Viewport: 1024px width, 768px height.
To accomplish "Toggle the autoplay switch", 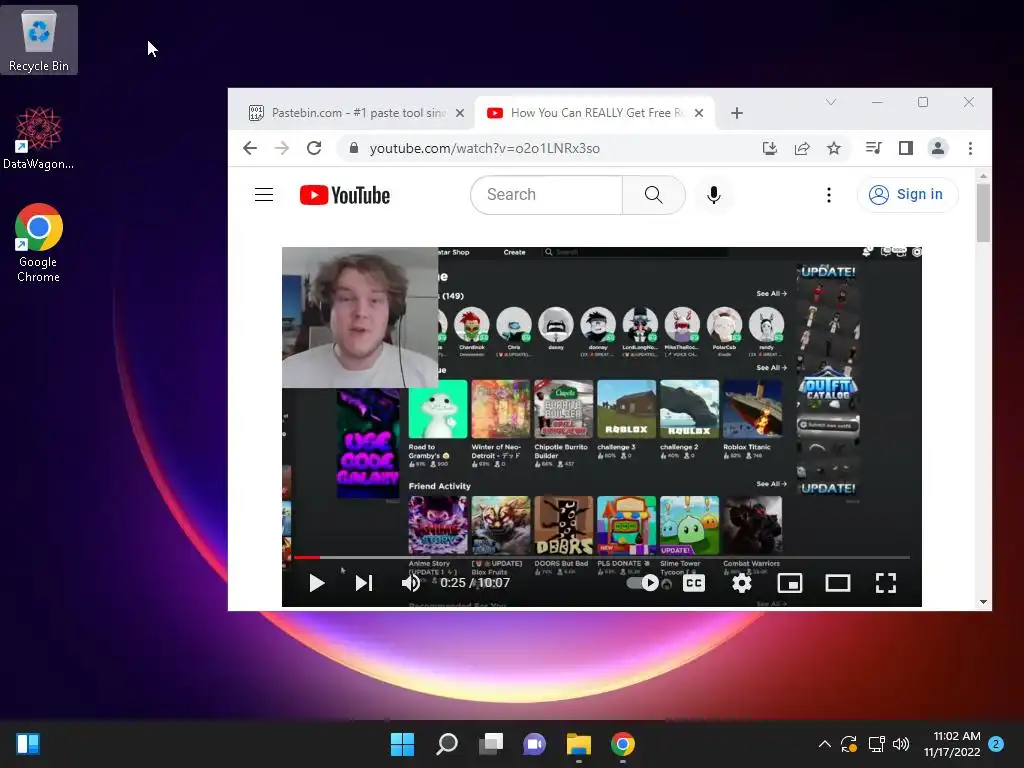I will [644, 583].
